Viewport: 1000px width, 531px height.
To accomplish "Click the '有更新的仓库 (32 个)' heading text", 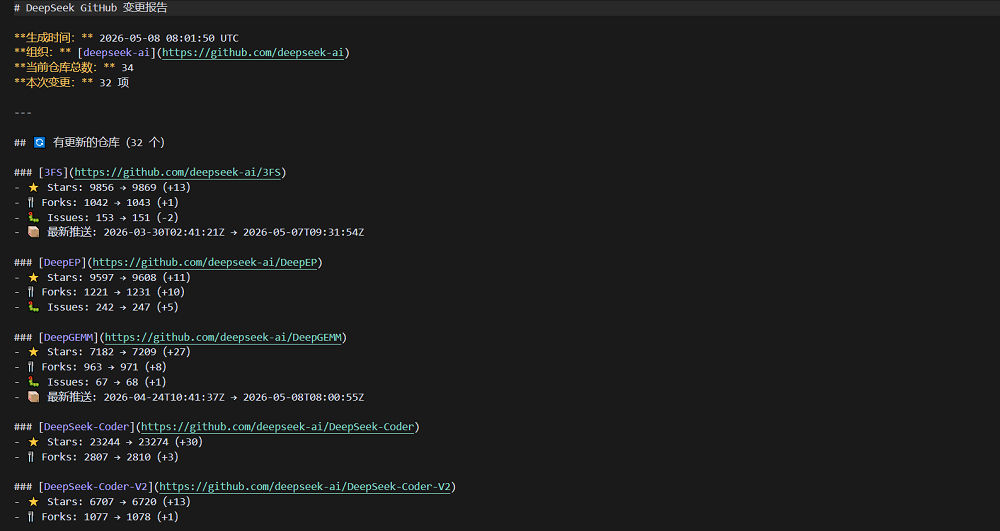I will [x=109, y=142].
